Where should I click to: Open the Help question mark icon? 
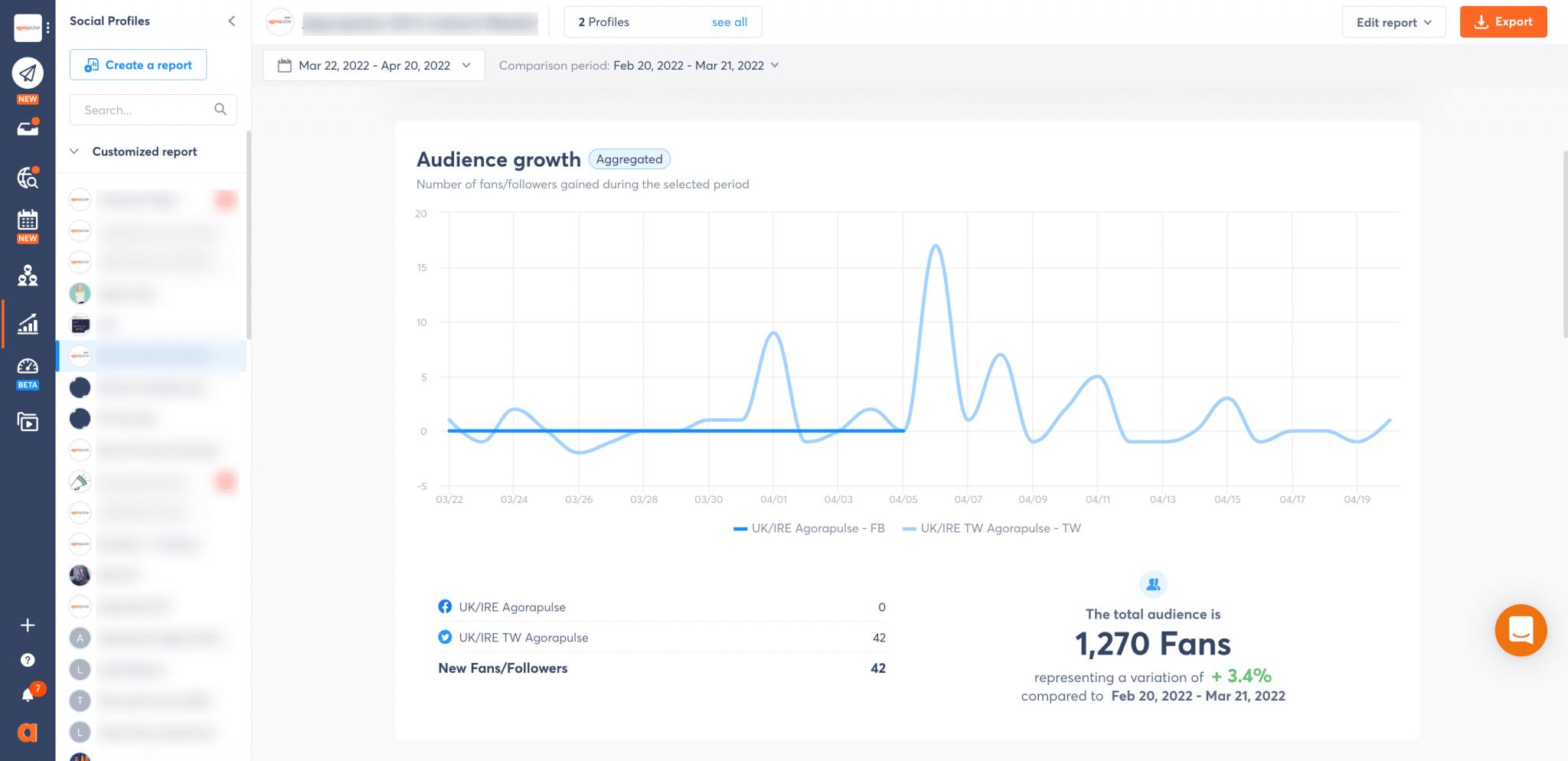coord(28,660)
